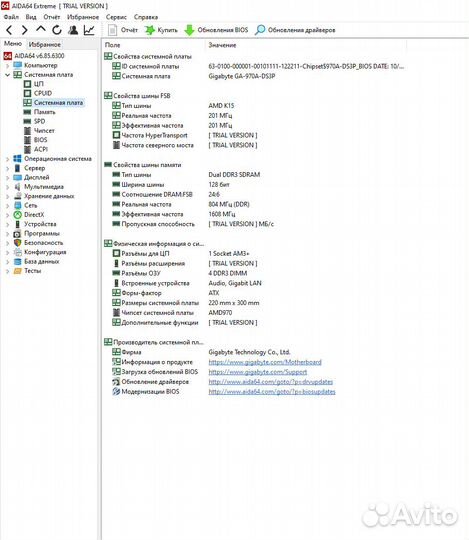Open the aida64 driverupdates link

[271, 382]
